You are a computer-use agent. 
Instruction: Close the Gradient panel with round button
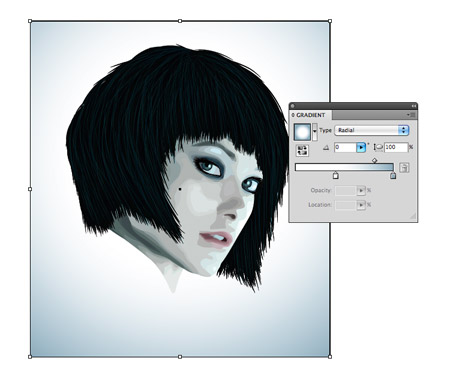coord(293,106)
